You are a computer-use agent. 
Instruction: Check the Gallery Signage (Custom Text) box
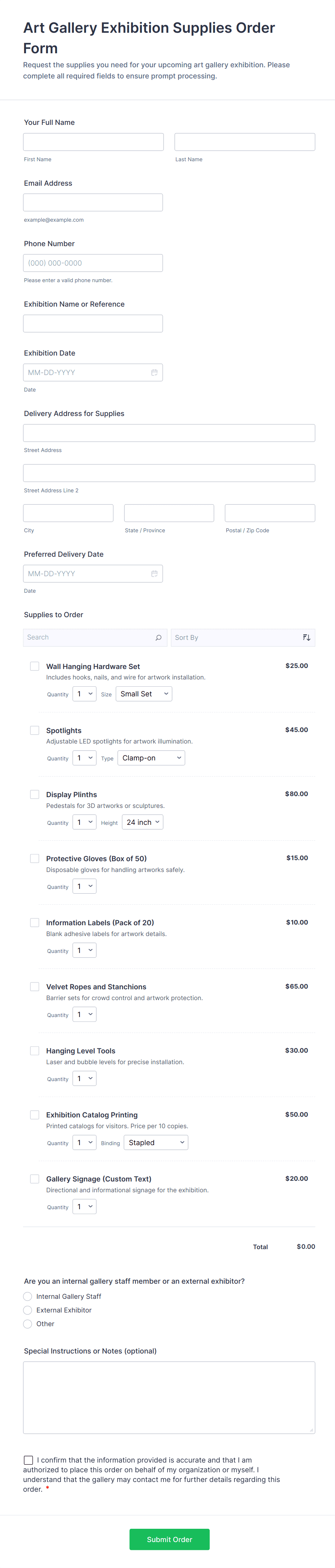pos(35,1179)
